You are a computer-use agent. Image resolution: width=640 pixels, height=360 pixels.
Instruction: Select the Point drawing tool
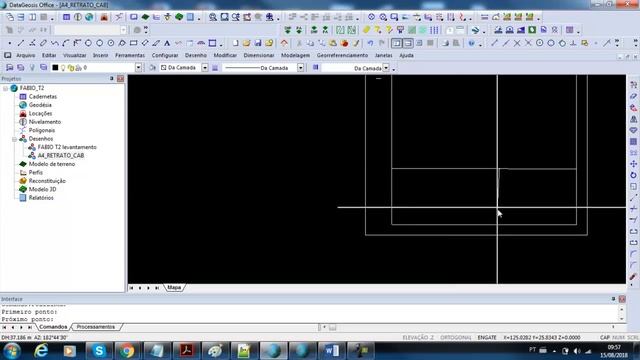point(9,43)
